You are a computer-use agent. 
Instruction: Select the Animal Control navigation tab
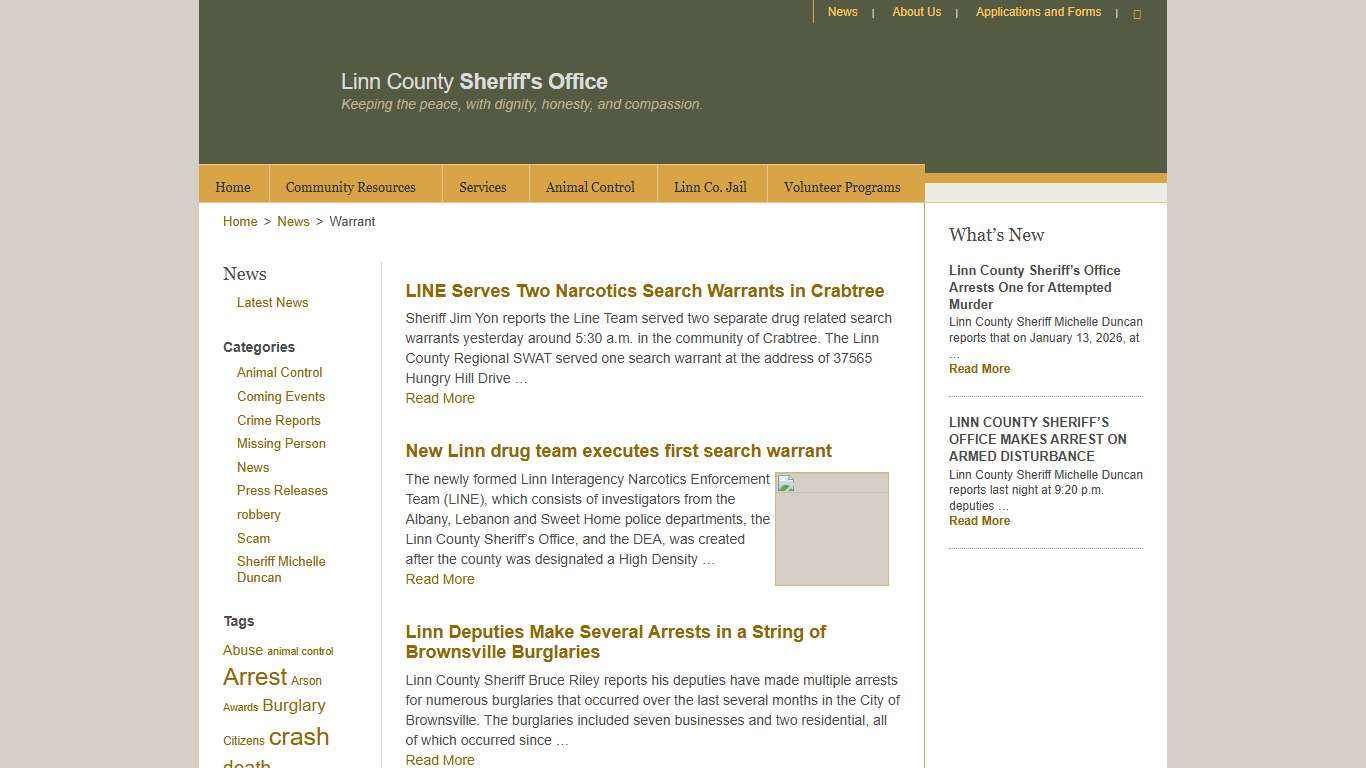click(x=590, y=187)
